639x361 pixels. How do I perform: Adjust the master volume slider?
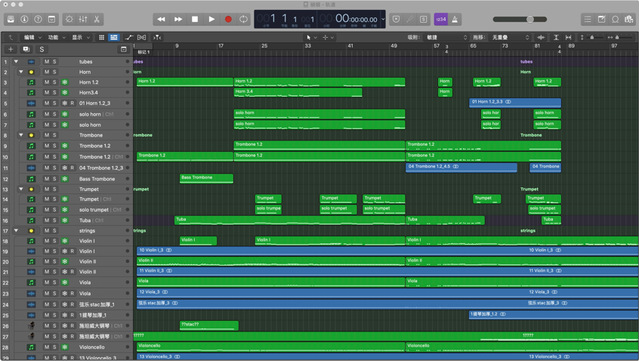[520, 19]
